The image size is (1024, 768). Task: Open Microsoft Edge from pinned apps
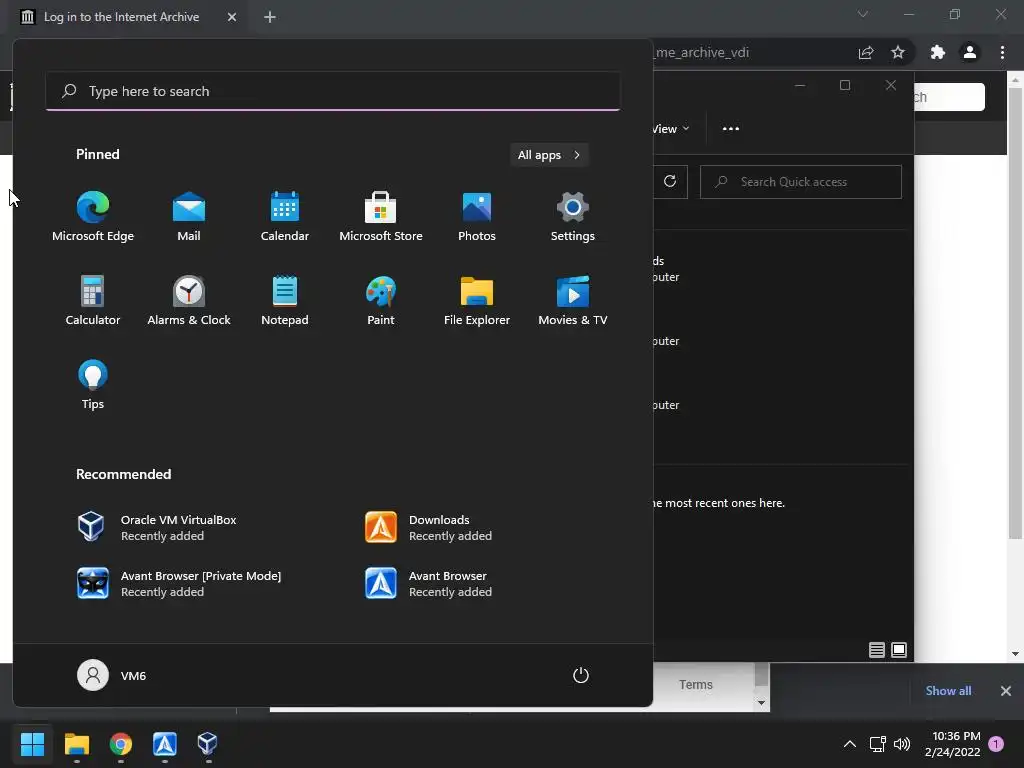[93, 217]
